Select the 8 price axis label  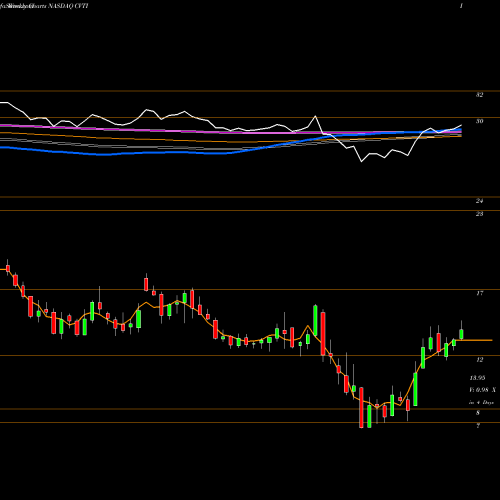pos(478,413)
